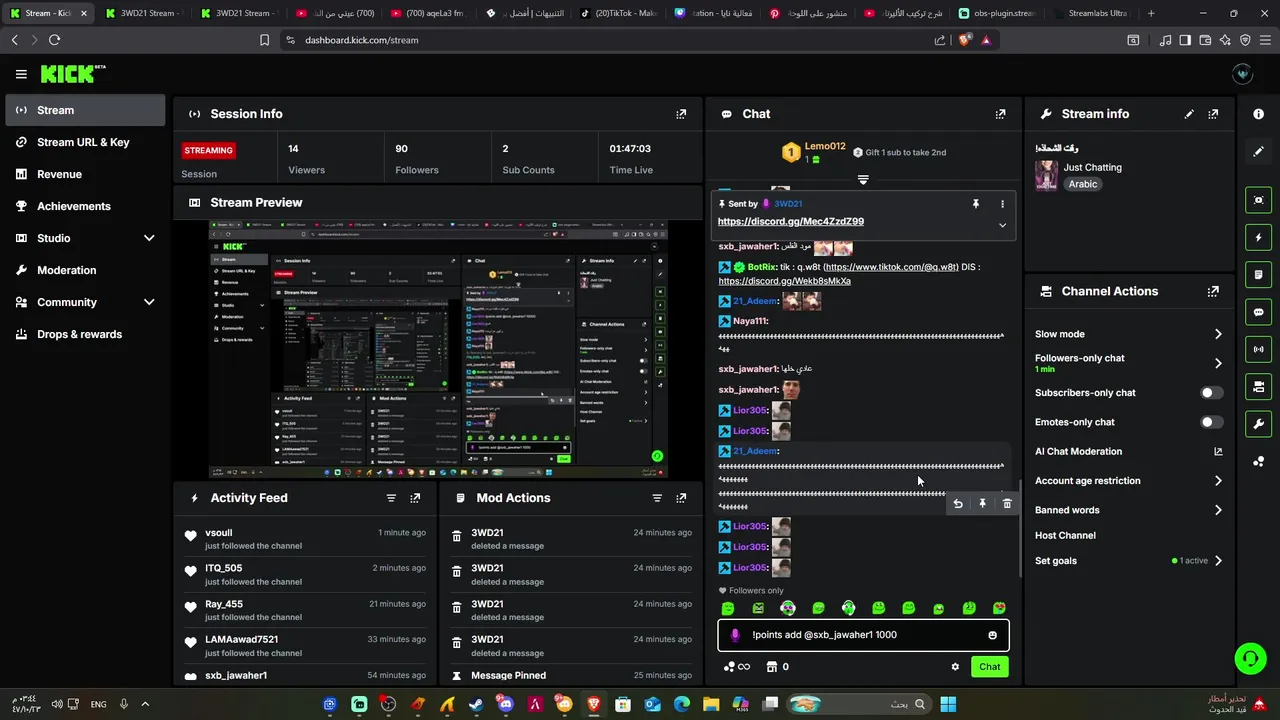Image resolution: width=1280 pixels, height=720 pixels.
Task: Open the Activity Feed filter options
Action: point(391,498)
